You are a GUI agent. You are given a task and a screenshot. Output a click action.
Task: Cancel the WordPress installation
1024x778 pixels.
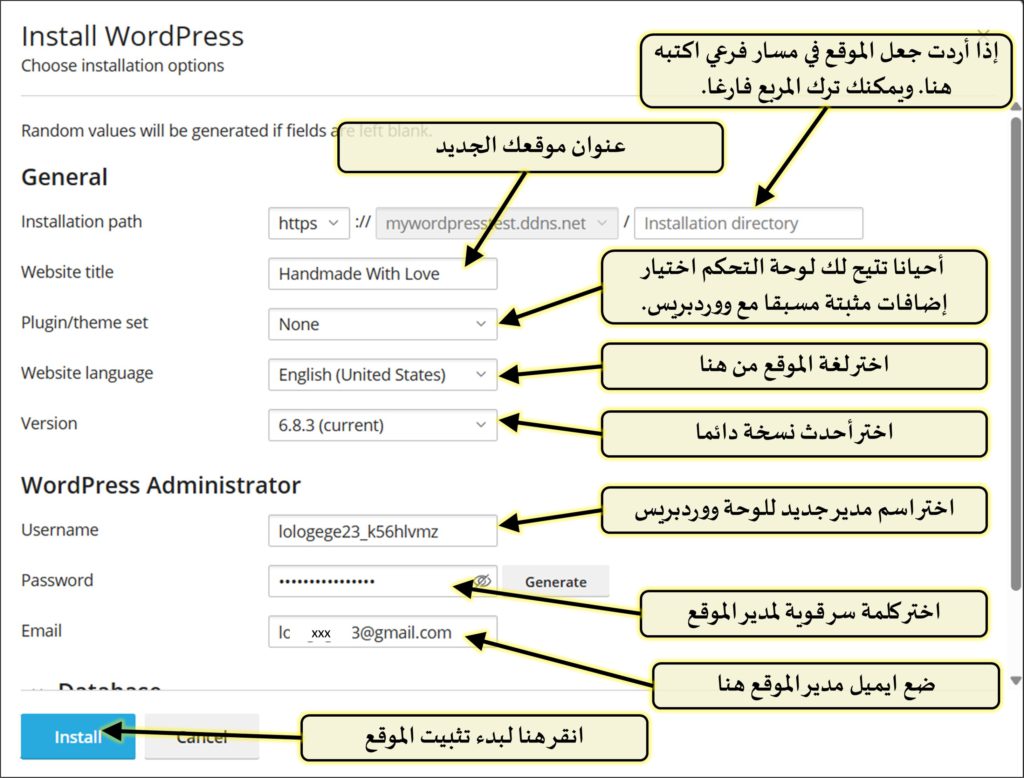[x=202, y=736]
